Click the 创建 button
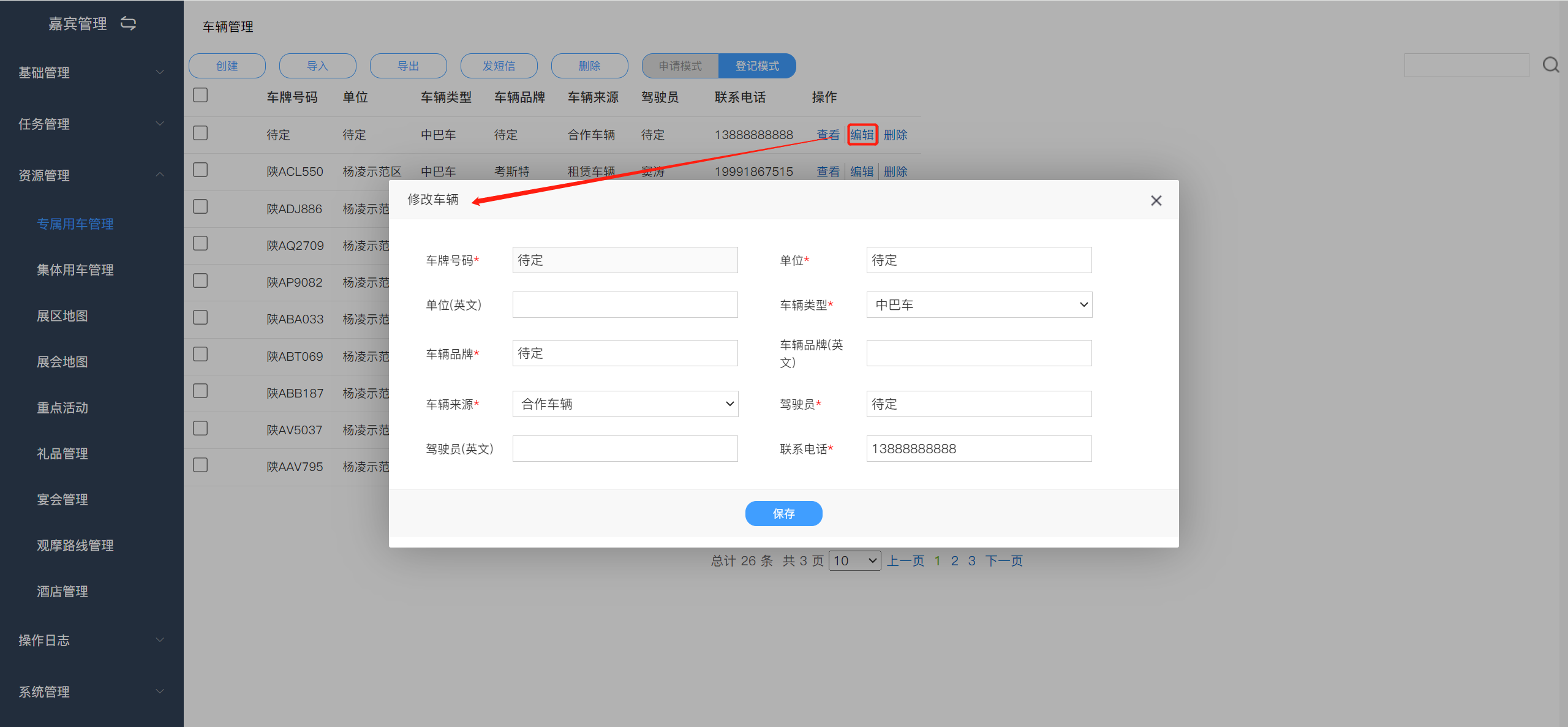Viewport: 1568px width, 727px height. pyautogui.click(x=227, y=66)
